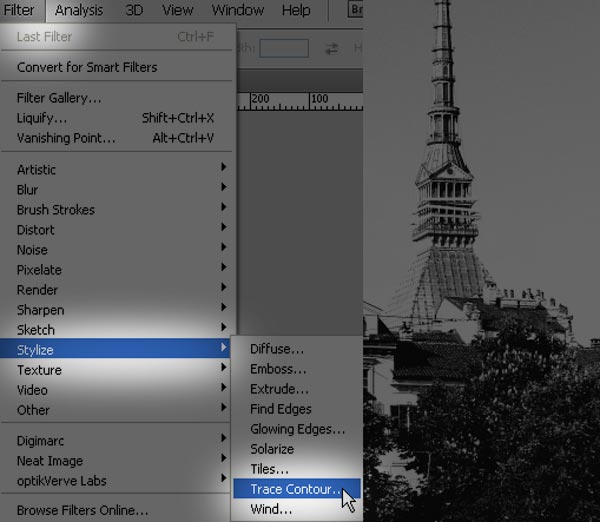
Task: Expand the Other filter submenu
Action: click(x=116, y=410)
